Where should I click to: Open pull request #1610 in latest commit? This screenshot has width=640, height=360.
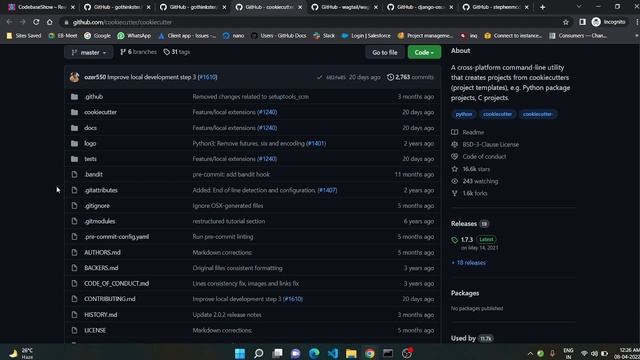click(x=208, y=77)
